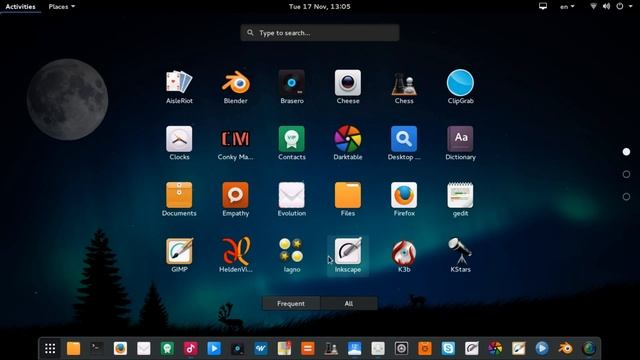Image resolution: width=640 pixels, height=360 pixels.
Task: Open the clock and calendar menu
Action: coord(320,7)
